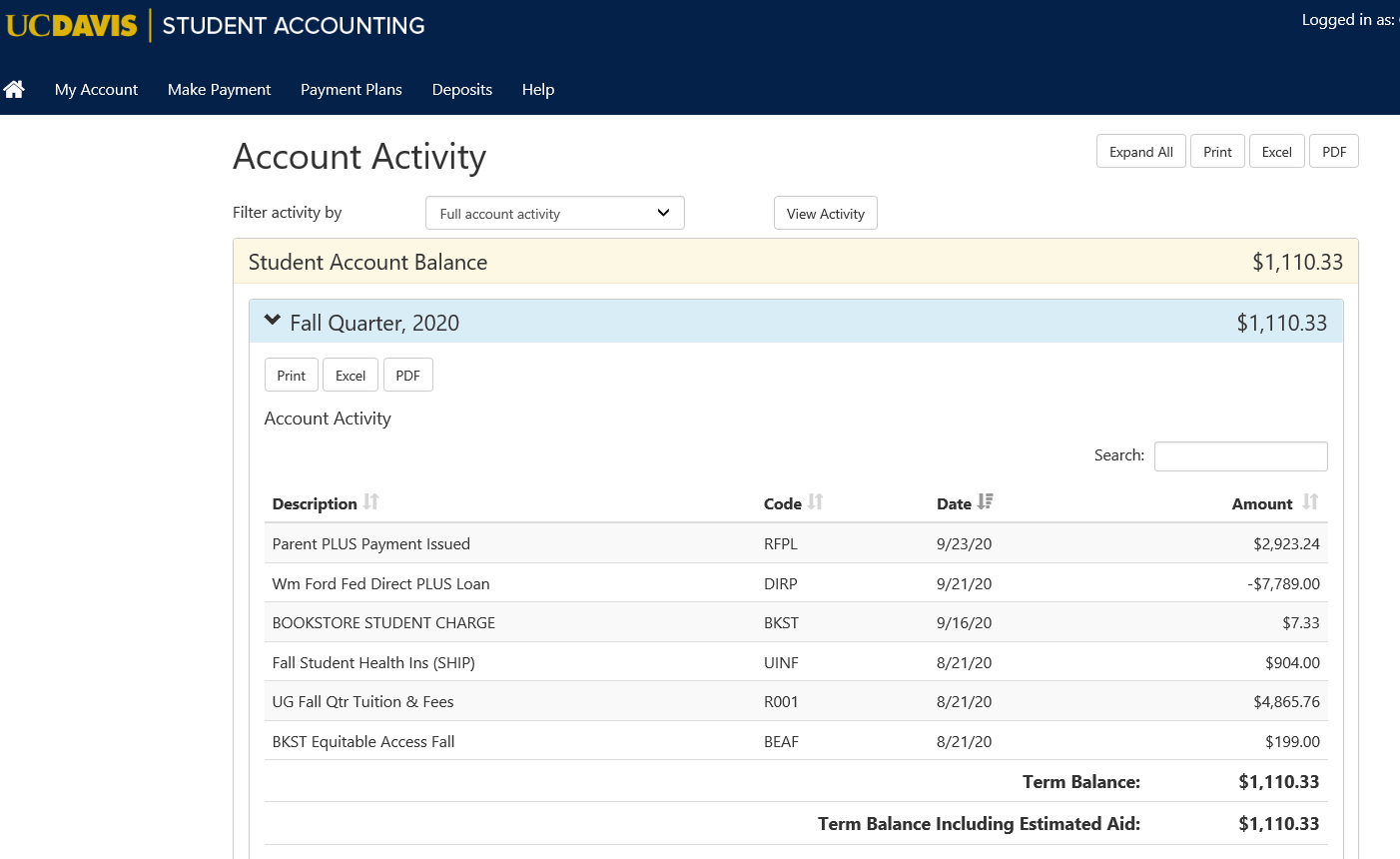Open the Payment Plans menu
Image resolution: width=1400 pixels, height=859 pixels.
350,90
